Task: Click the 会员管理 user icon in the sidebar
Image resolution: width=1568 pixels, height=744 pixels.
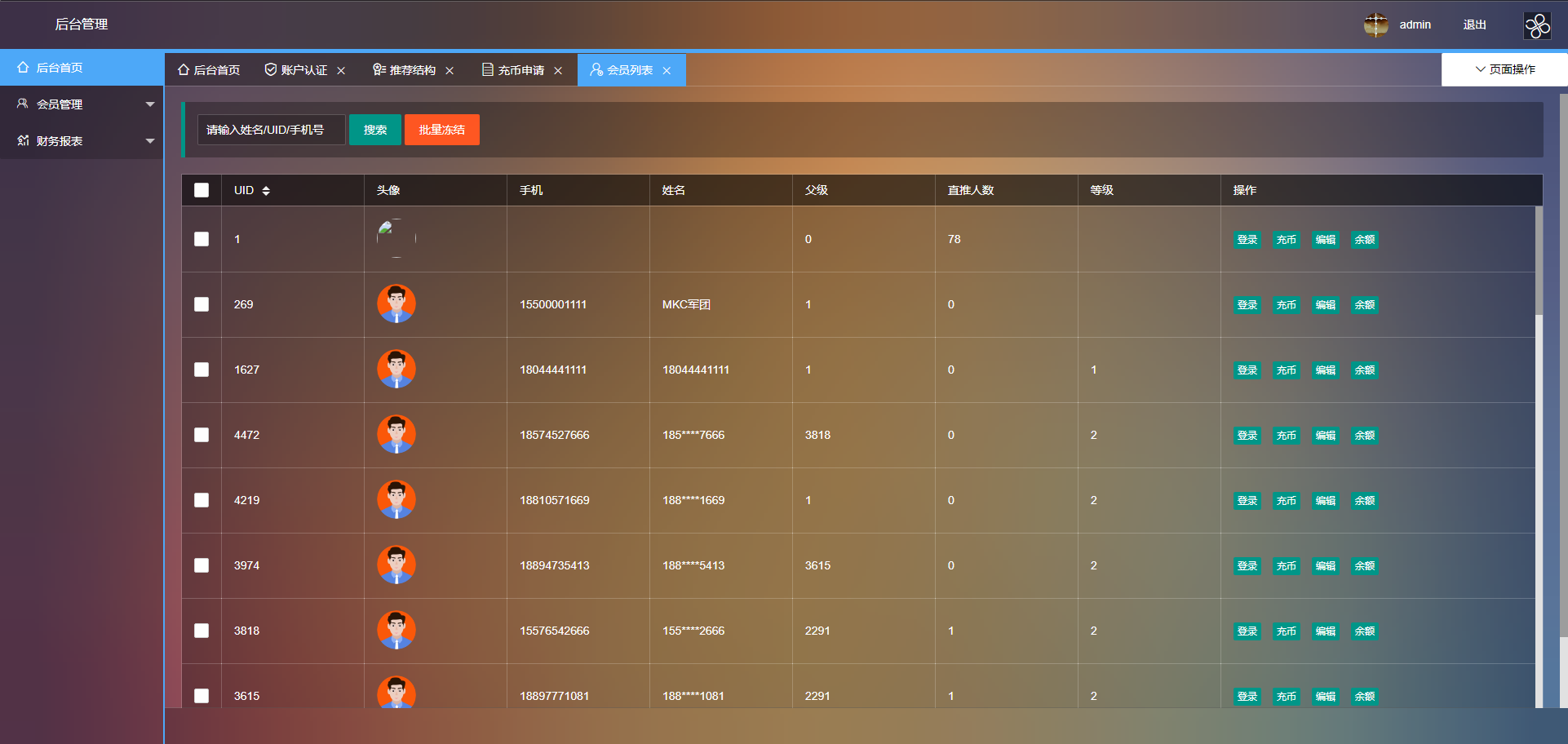Action: coord(23,104)
